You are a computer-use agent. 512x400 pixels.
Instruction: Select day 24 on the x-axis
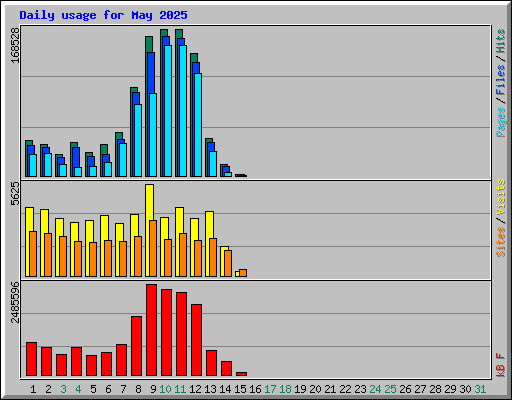point(375,389)
